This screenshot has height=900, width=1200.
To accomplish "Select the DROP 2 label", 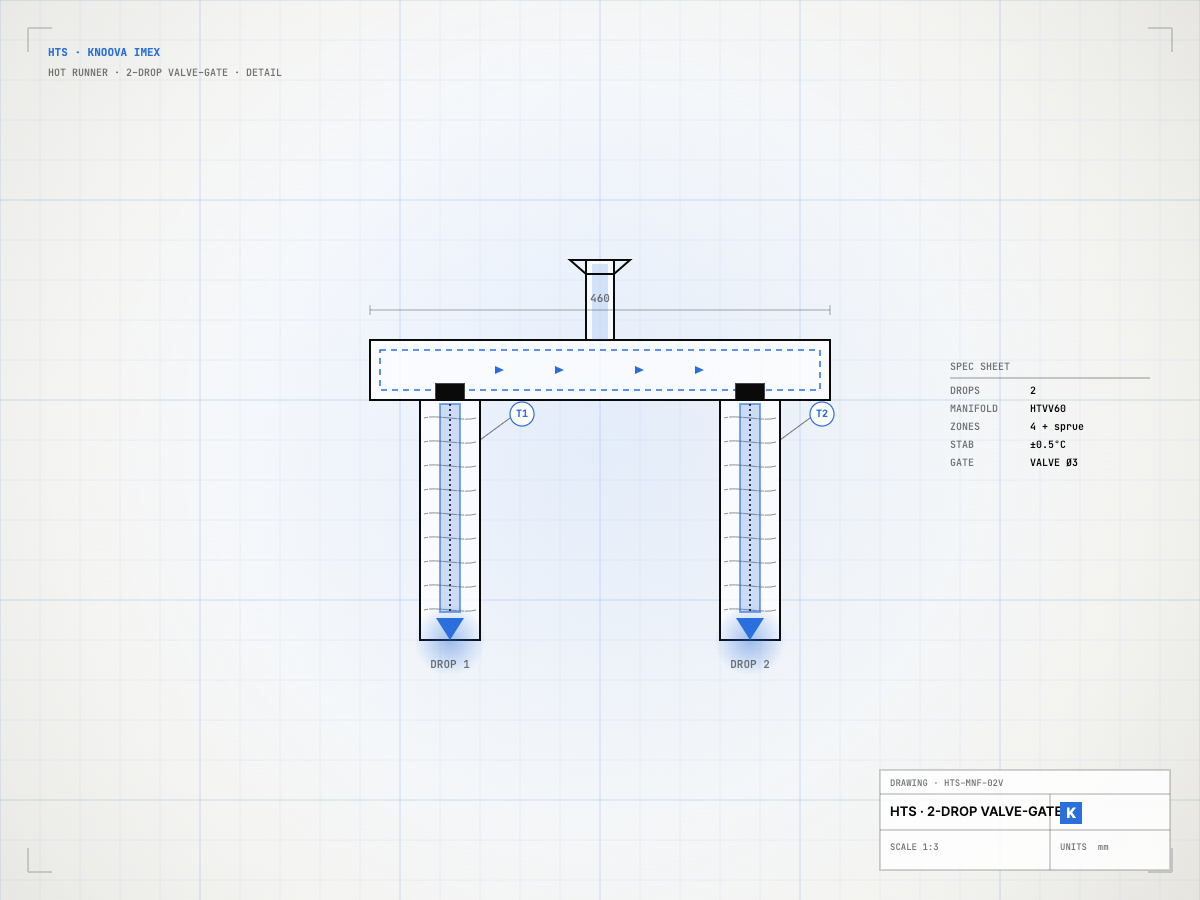I will click(x=750, y=665).
